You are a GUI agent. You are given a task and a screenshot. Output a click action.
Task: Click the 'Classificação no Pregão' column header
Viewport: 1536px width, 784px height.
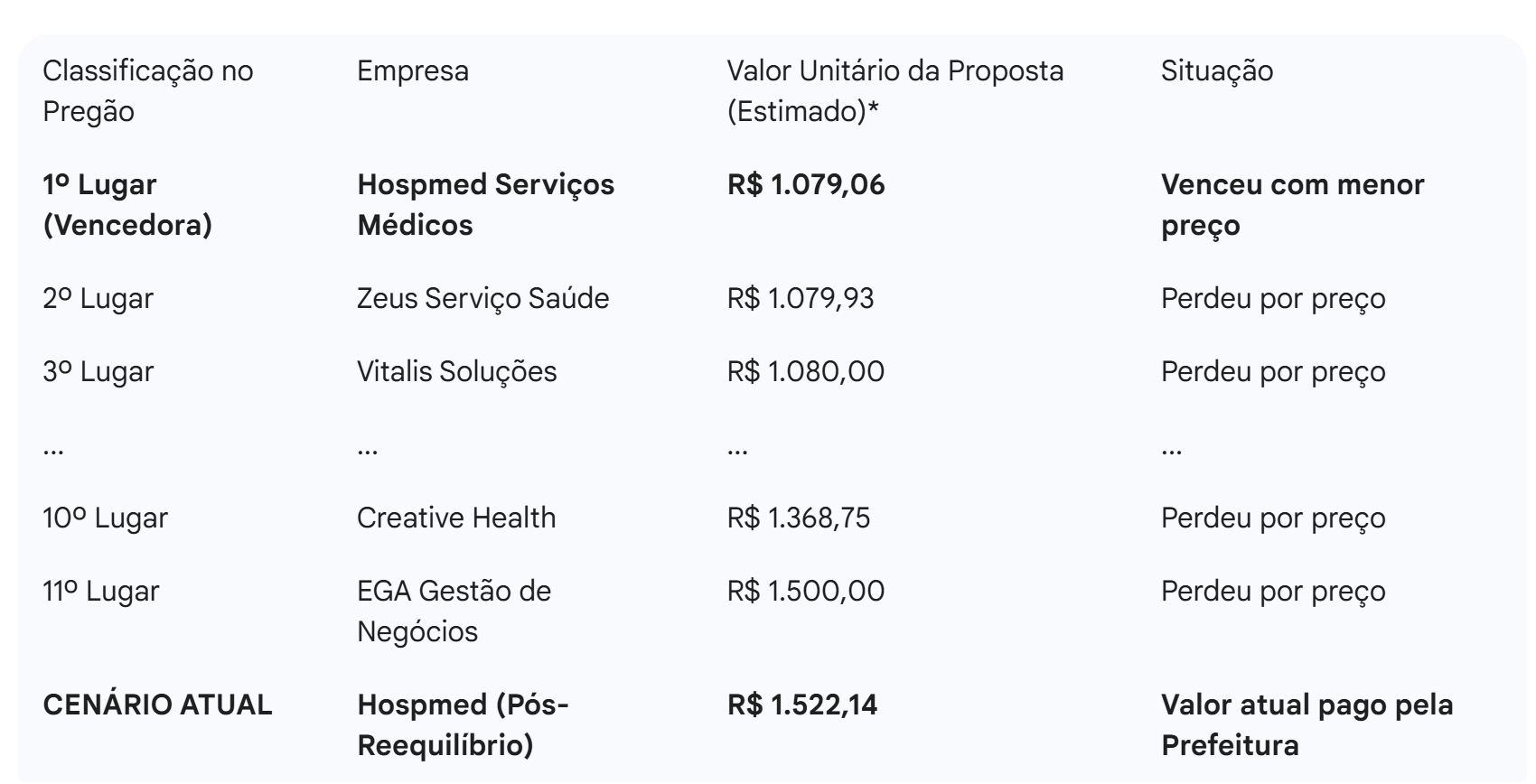point(147,90)
